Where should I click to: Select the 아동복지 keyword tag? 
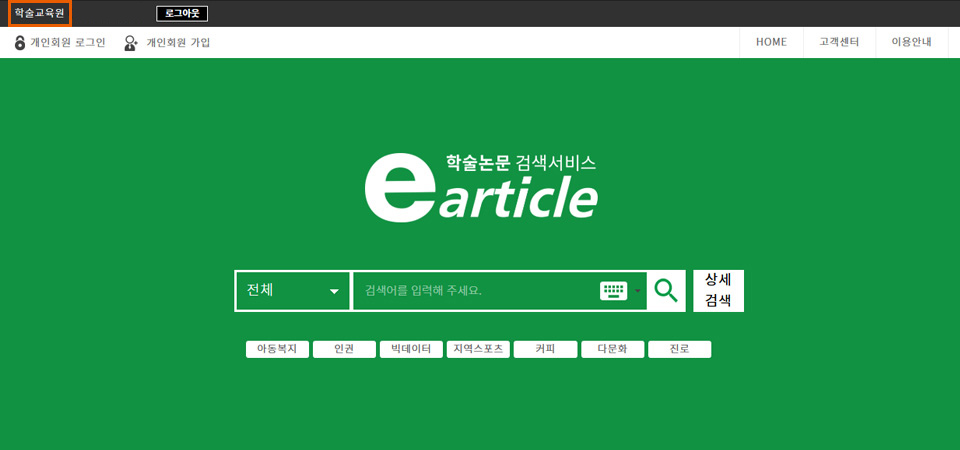click(x=277, y=350)
